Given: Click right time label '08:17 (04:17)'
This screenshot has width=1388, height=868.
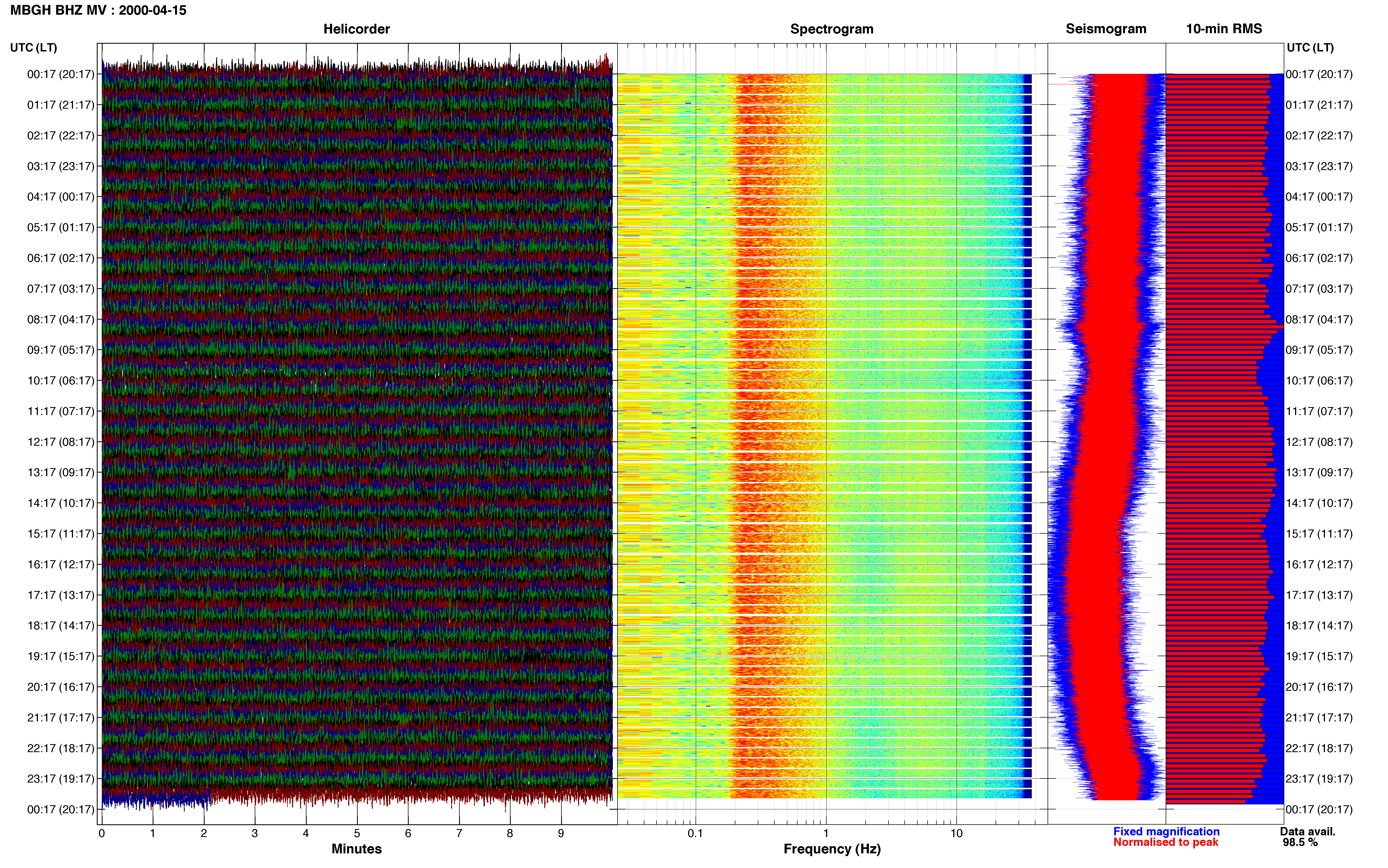Looking at the screenshot, I should tap(1319, 319).
